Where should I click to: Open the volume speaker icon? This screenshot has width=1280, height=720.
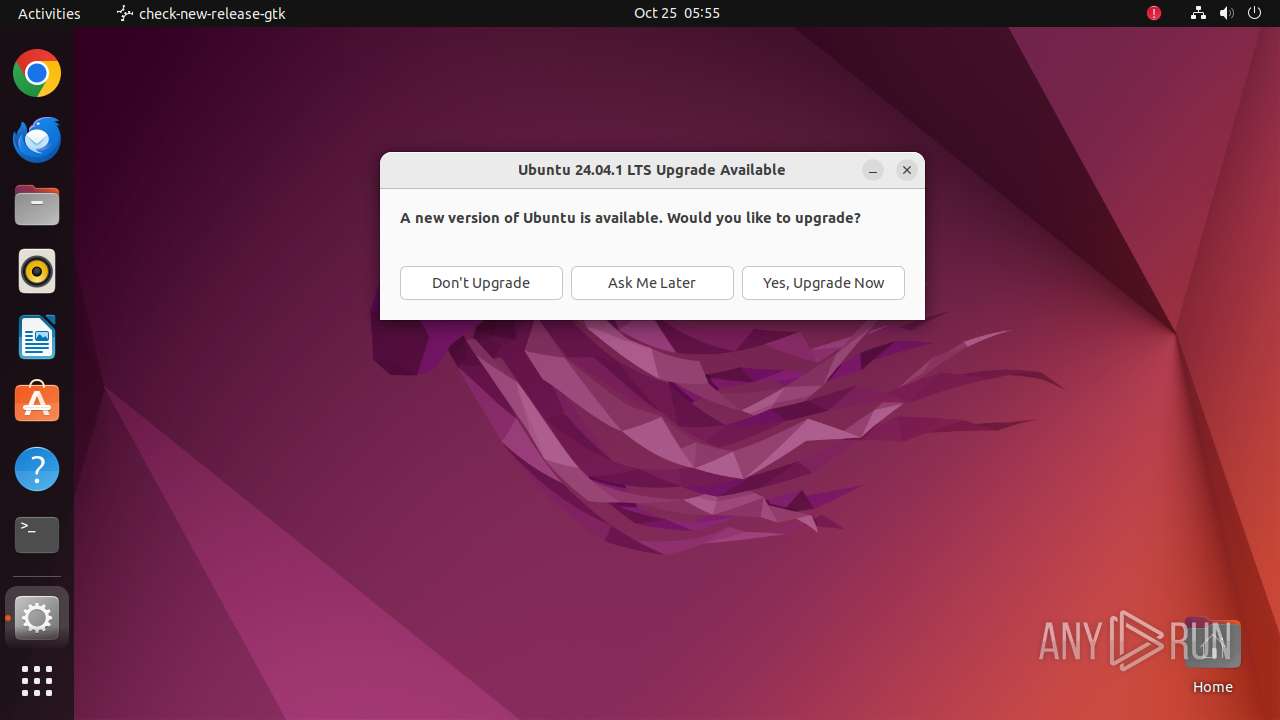[1226, 13]
